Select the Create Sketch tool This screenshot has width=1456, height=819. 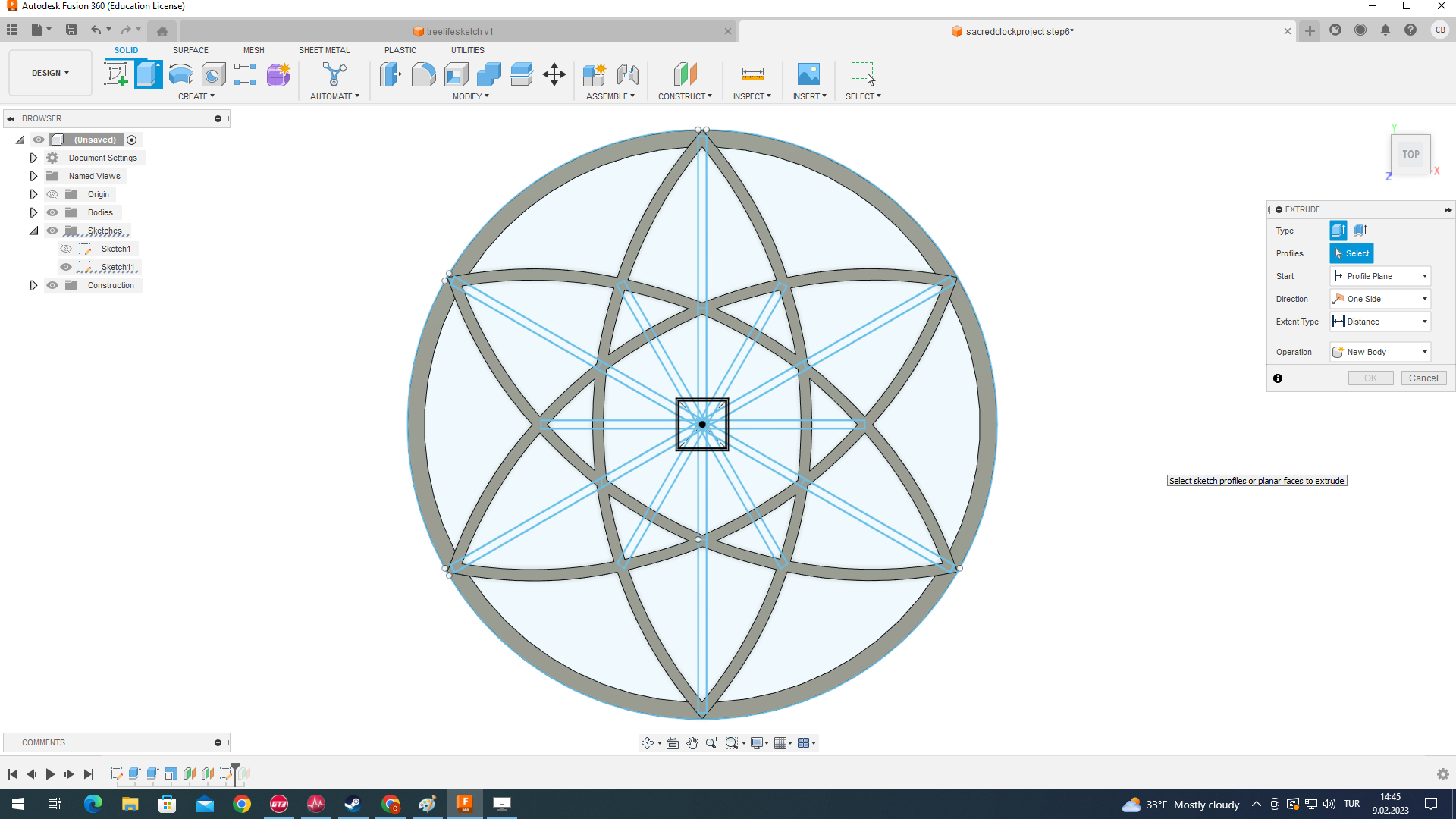116,74
